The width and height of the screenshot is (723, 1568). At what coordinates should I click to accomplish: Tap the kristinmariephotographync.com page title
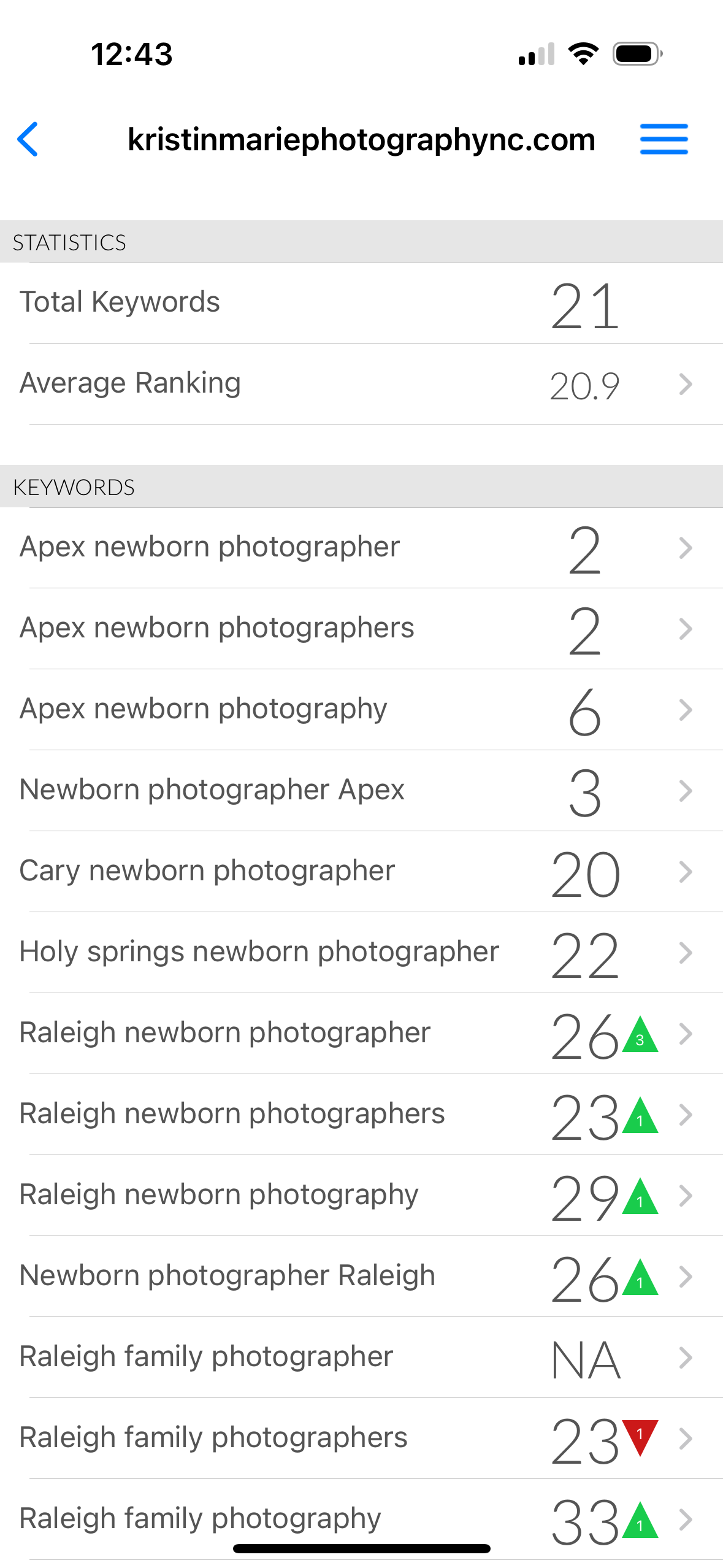[361, 140]
